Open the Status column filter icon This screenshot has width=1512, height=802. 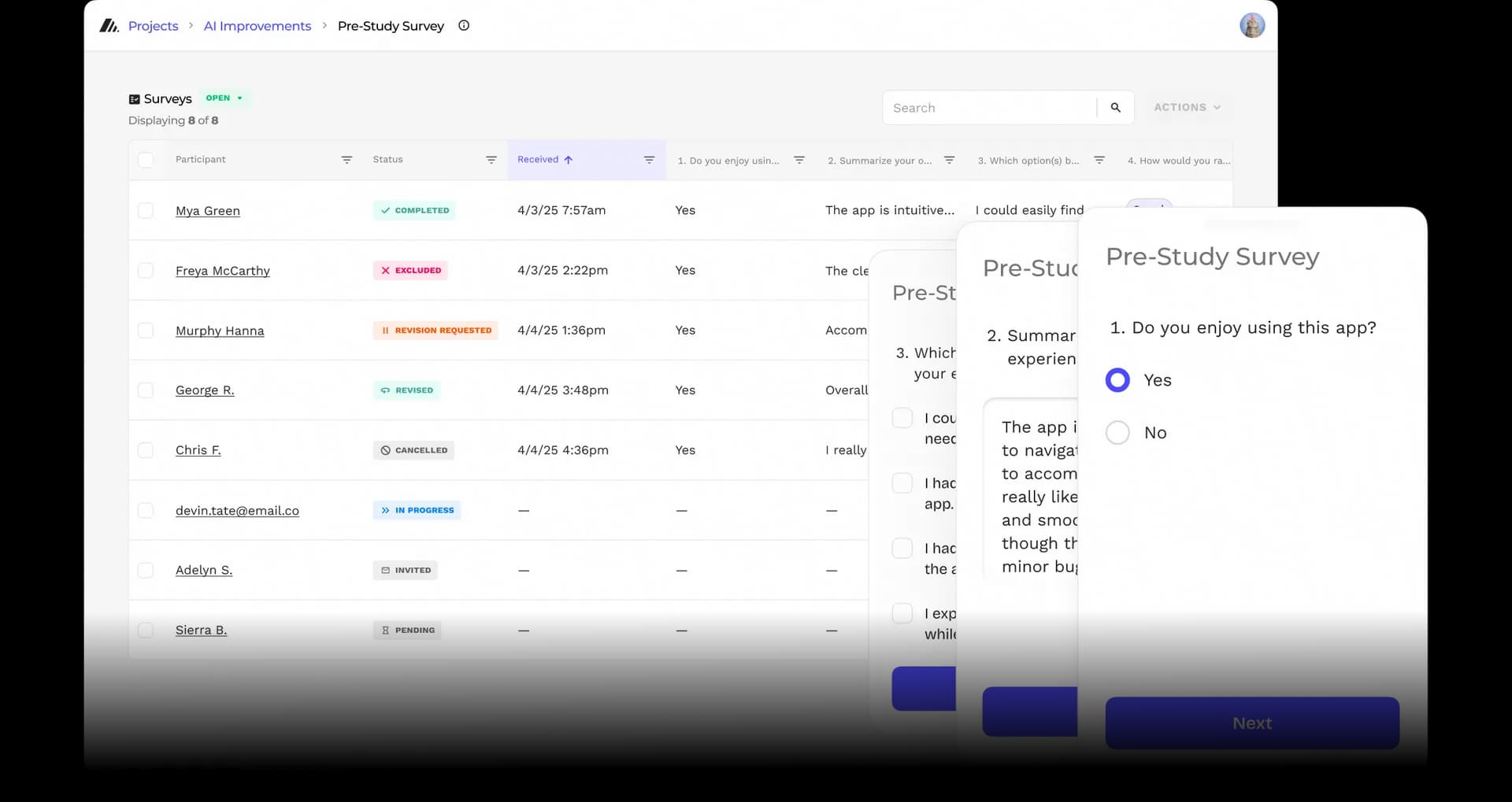tap(491, 160)
